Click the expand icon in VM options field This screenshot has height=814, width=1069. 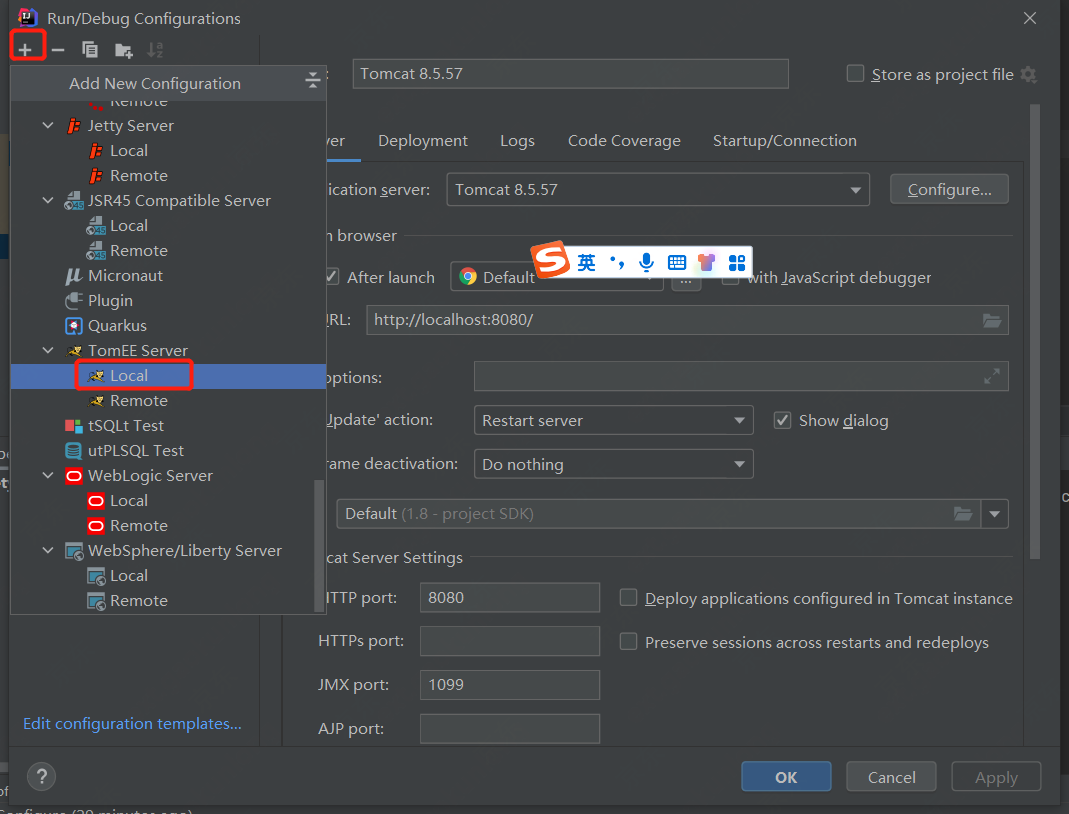[x=992, y=376]
